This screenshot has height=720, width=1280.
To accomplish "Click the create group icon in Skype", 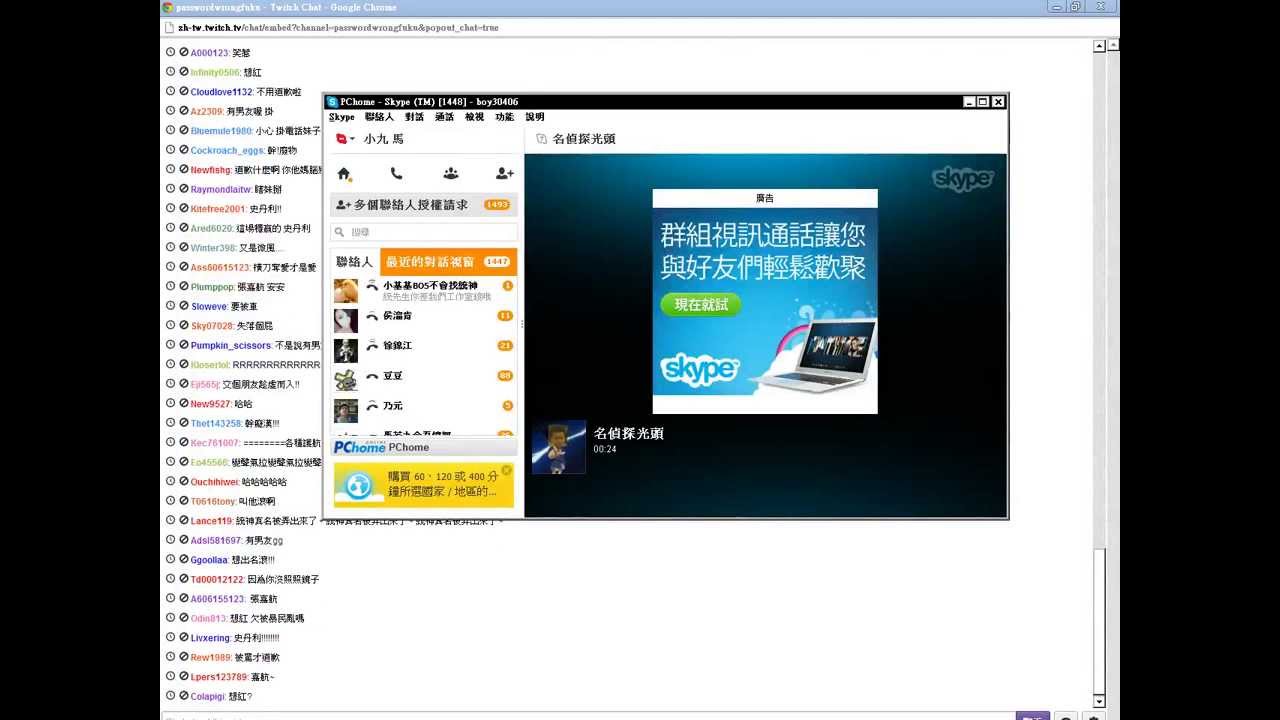I will pyautogui.click(x=451, y=174).
